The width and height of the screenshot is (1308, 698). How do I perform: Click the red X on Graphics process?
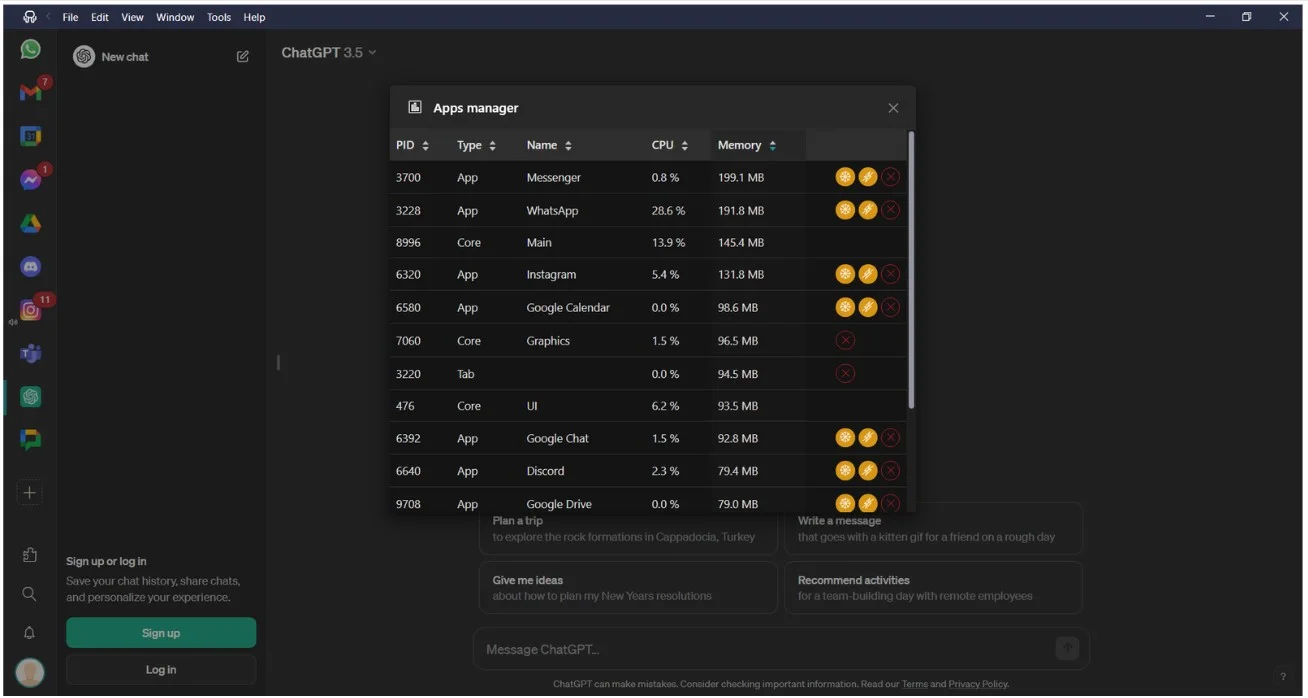[845, 341]
